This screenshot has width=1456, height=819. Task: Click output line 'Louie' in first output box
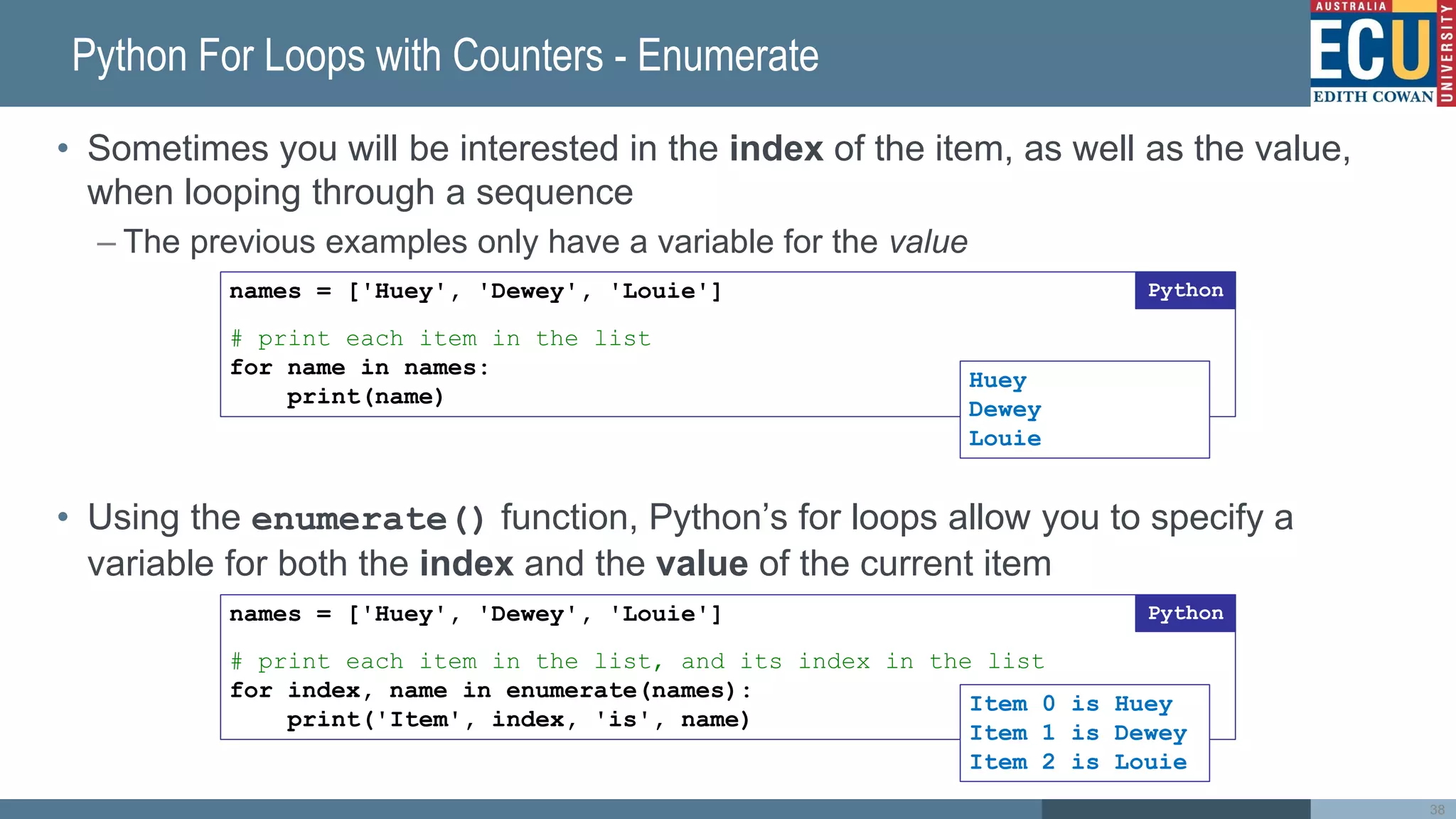coord(1005,439)
